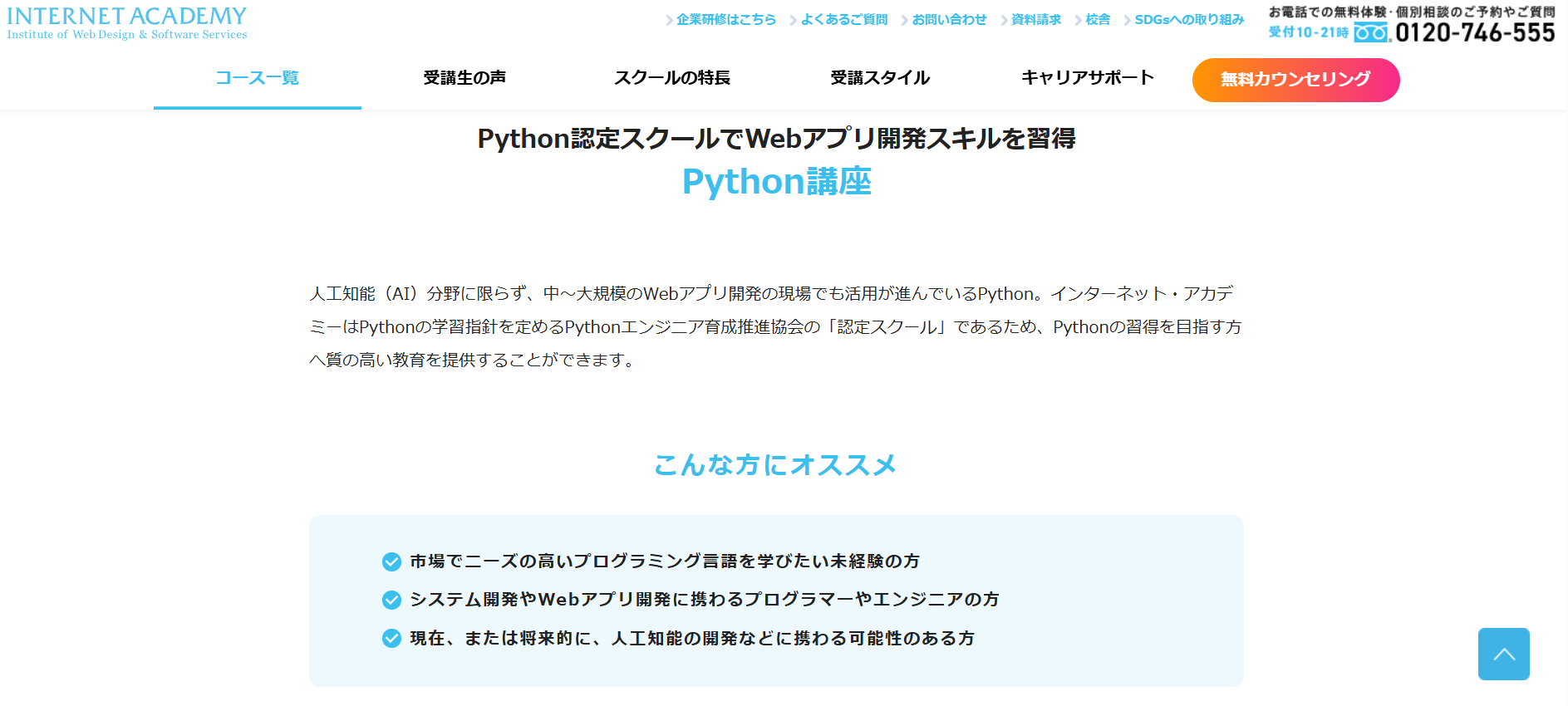Click the お問い合わせ link
Screen dimensions: 1568x706
coord(945,19)
